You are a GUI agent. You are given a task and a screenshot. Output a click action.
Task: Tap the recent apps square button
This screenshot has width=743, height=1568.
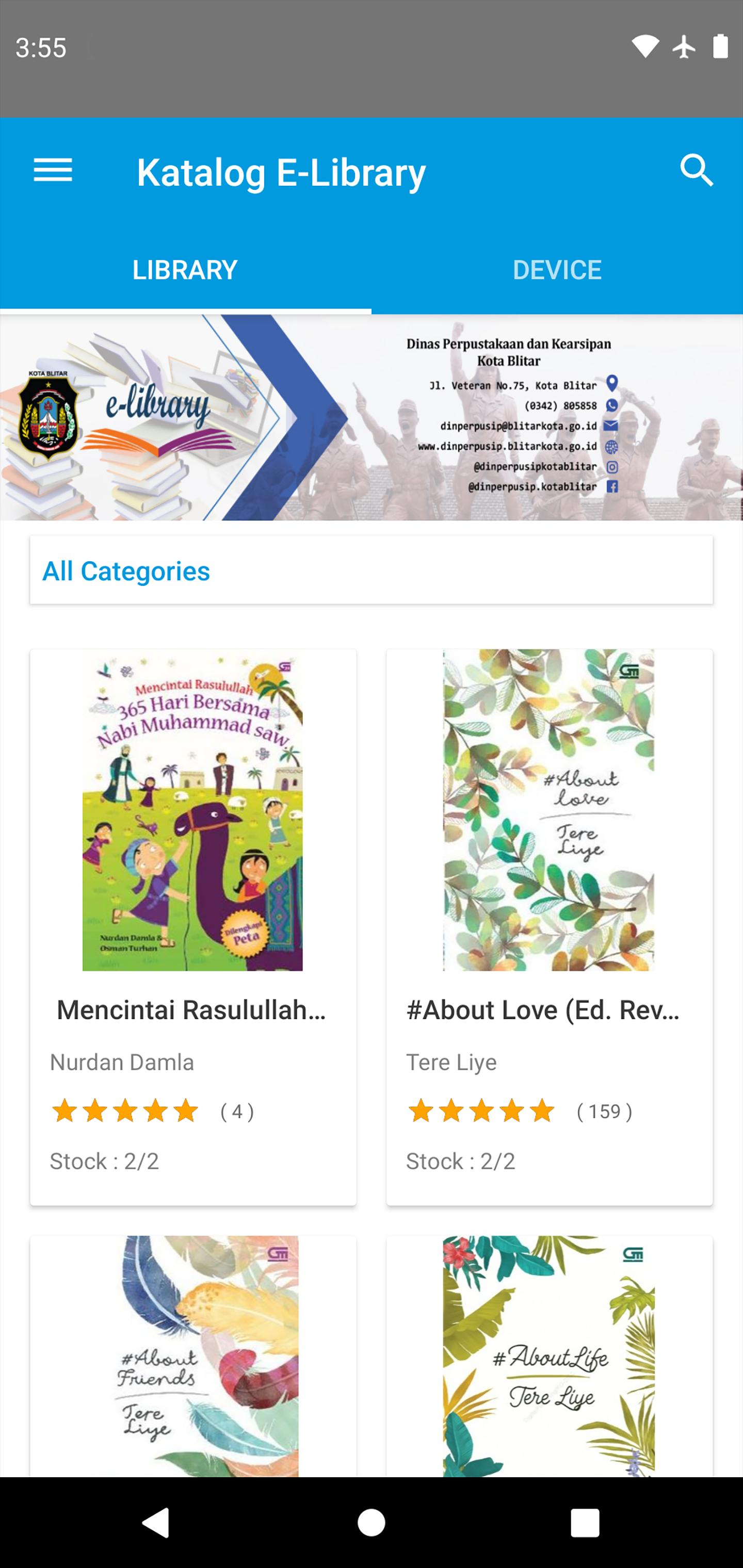click(x=585, y=1522)
